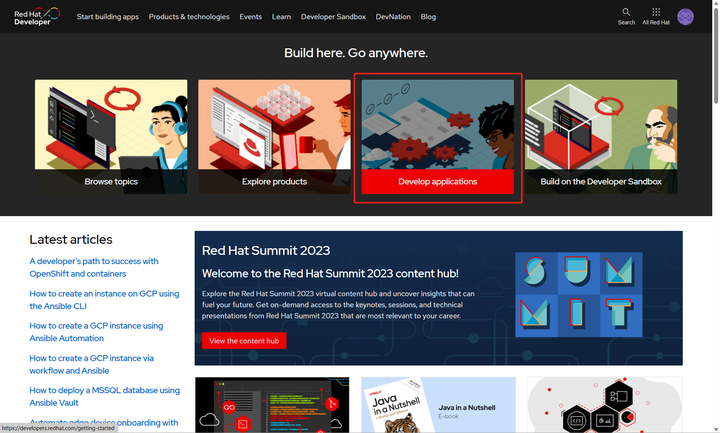
Task: Go to Developer Sandbox in navigation
Action: [x=333, y=17]
